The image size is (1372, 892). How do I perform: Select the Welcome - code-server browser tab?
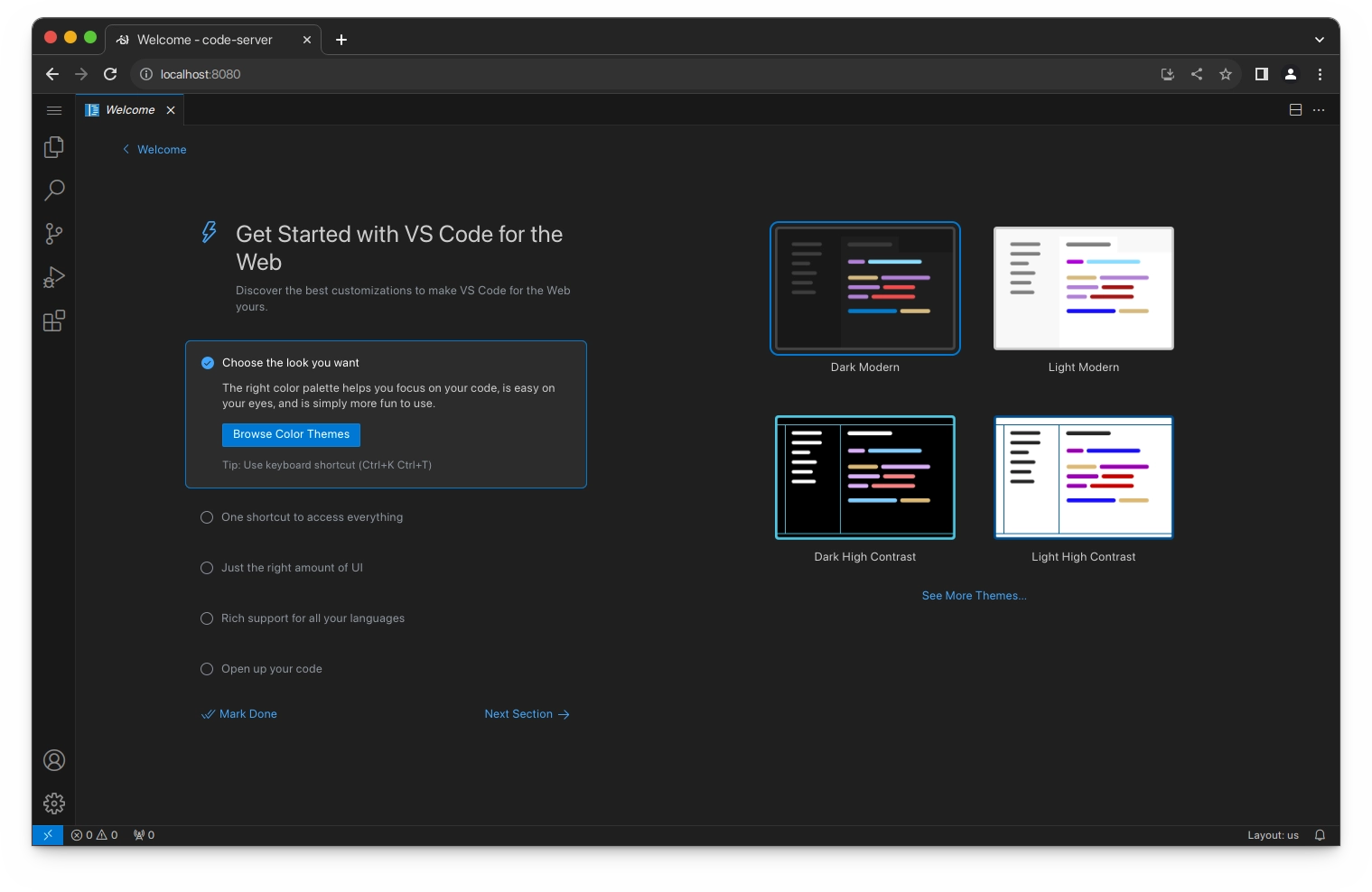coord(213,40)
